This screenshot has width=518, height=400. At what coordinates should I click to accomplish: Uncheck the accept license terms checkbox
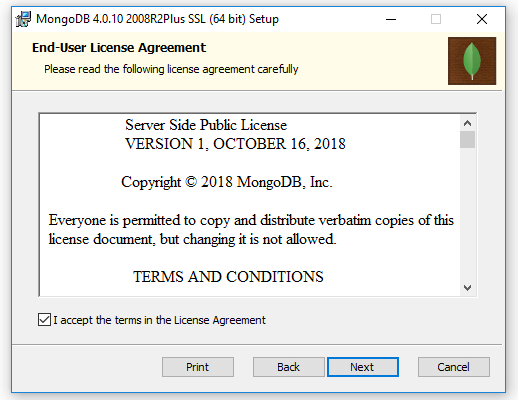[44, 320]
